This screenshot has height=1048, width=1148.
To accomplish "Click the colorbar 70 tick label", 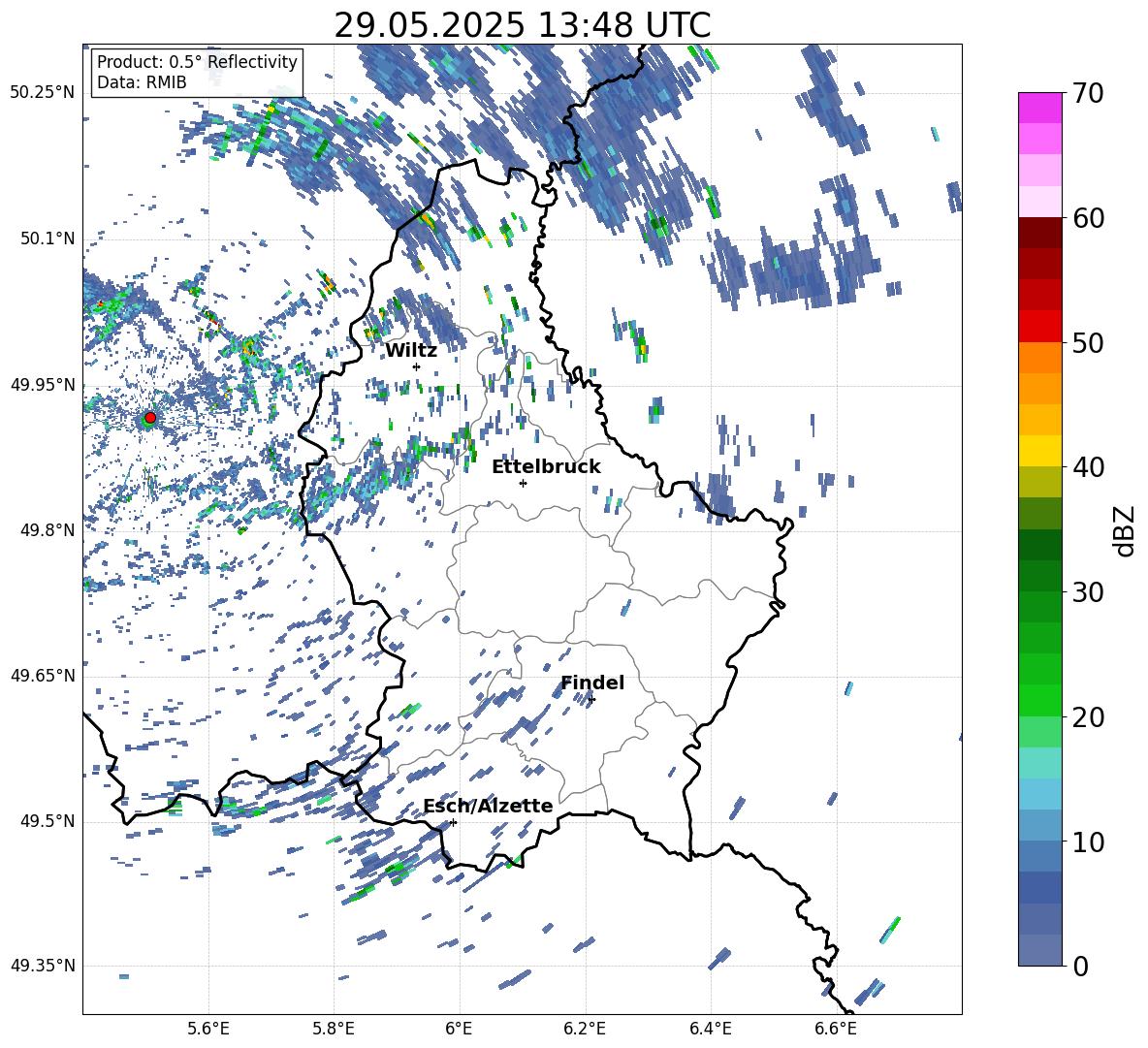I will (x=1088, y=93).
